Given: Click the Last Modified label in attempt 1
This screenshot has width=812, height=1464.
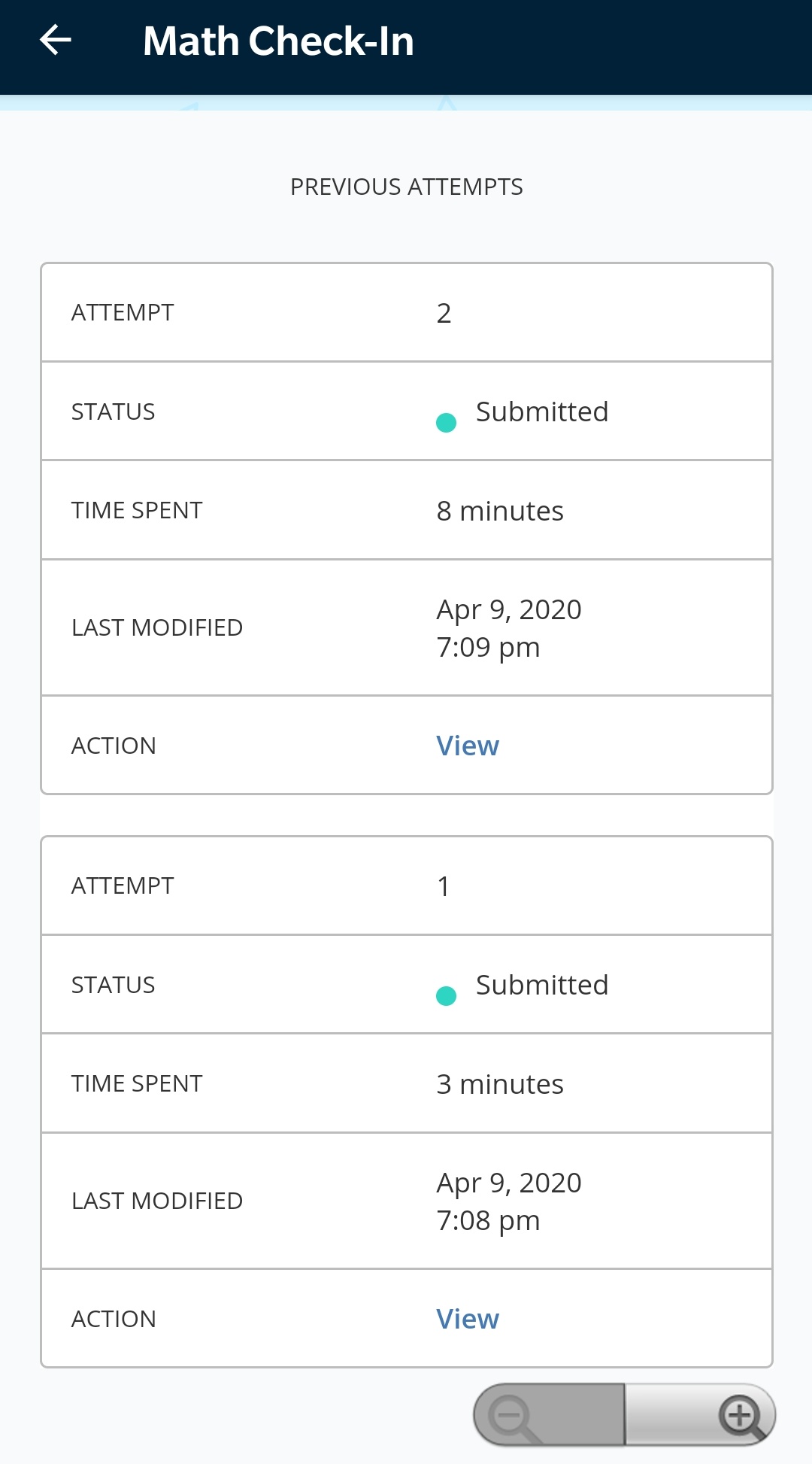Looking at the screenshot, I should point(157,1201).
